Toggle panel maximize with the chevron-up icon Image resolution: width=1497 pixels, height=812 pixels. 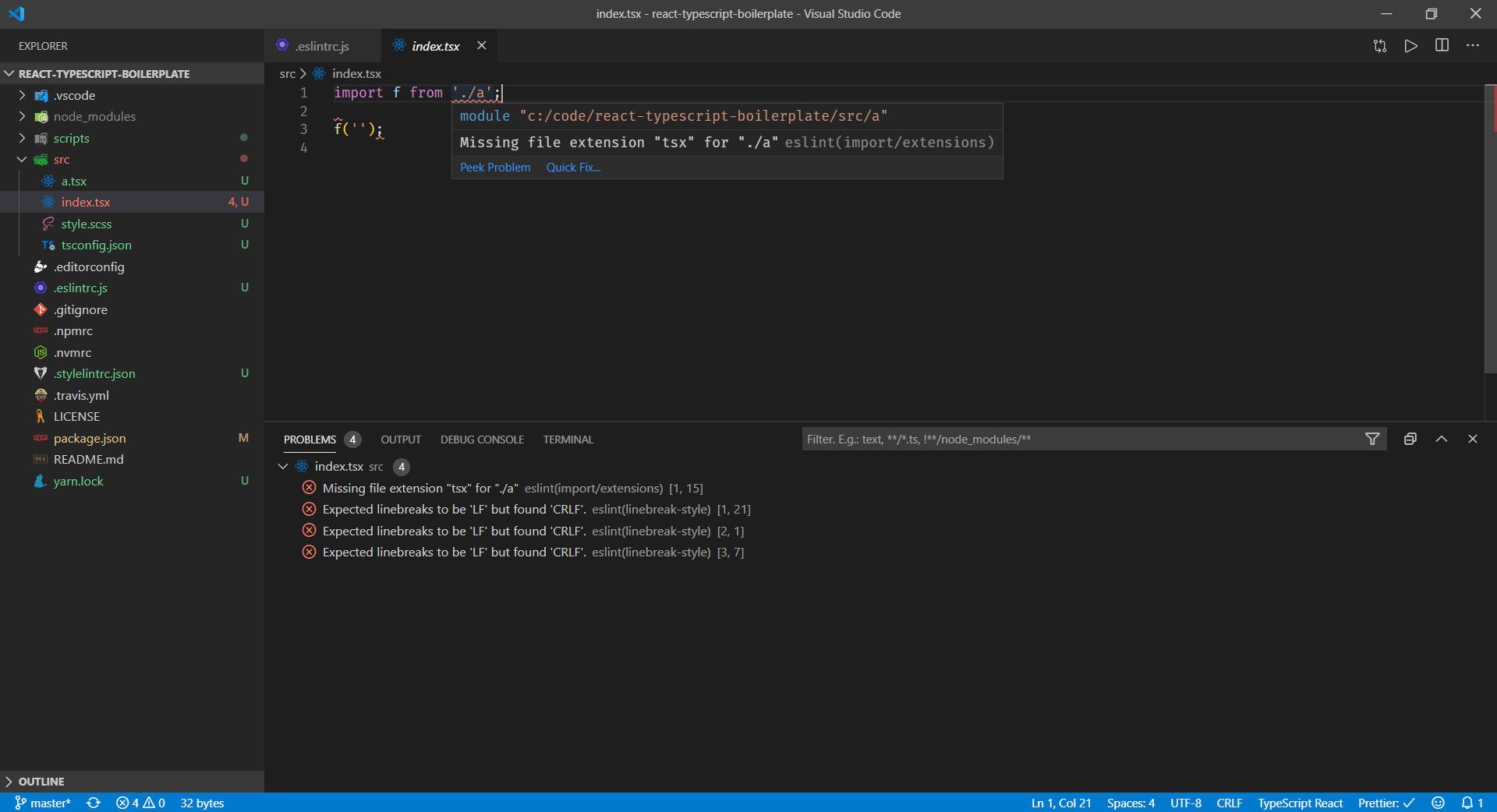(x=1441, y=439)
